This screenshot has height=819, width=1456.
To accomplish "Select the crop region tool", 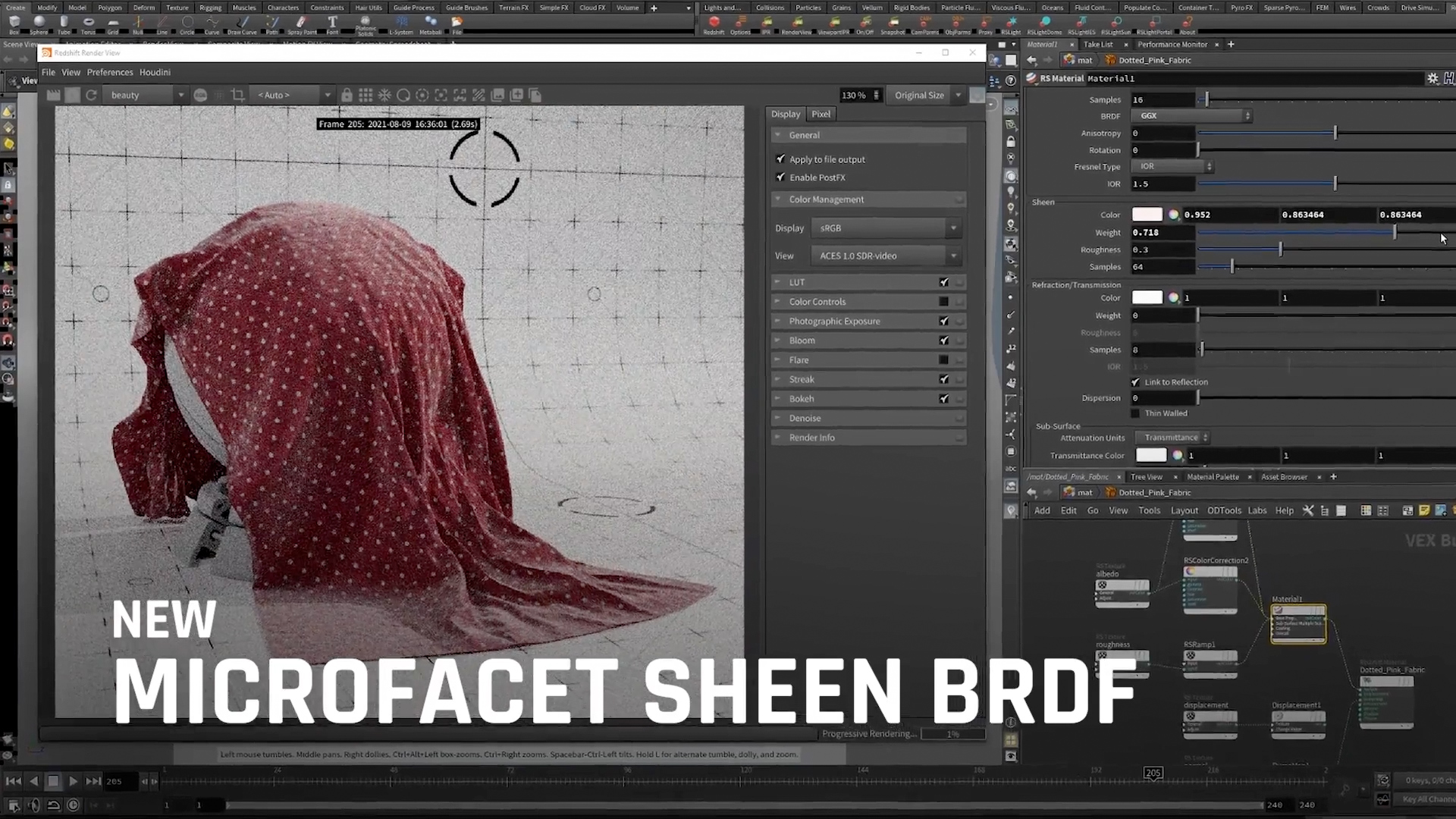I will pyautogui.click(x=238, y=95).
